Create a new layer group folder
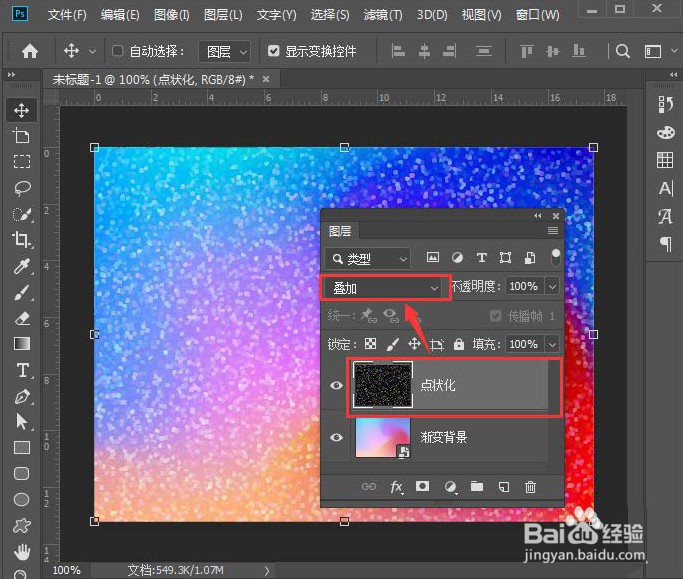 point(477,486)
